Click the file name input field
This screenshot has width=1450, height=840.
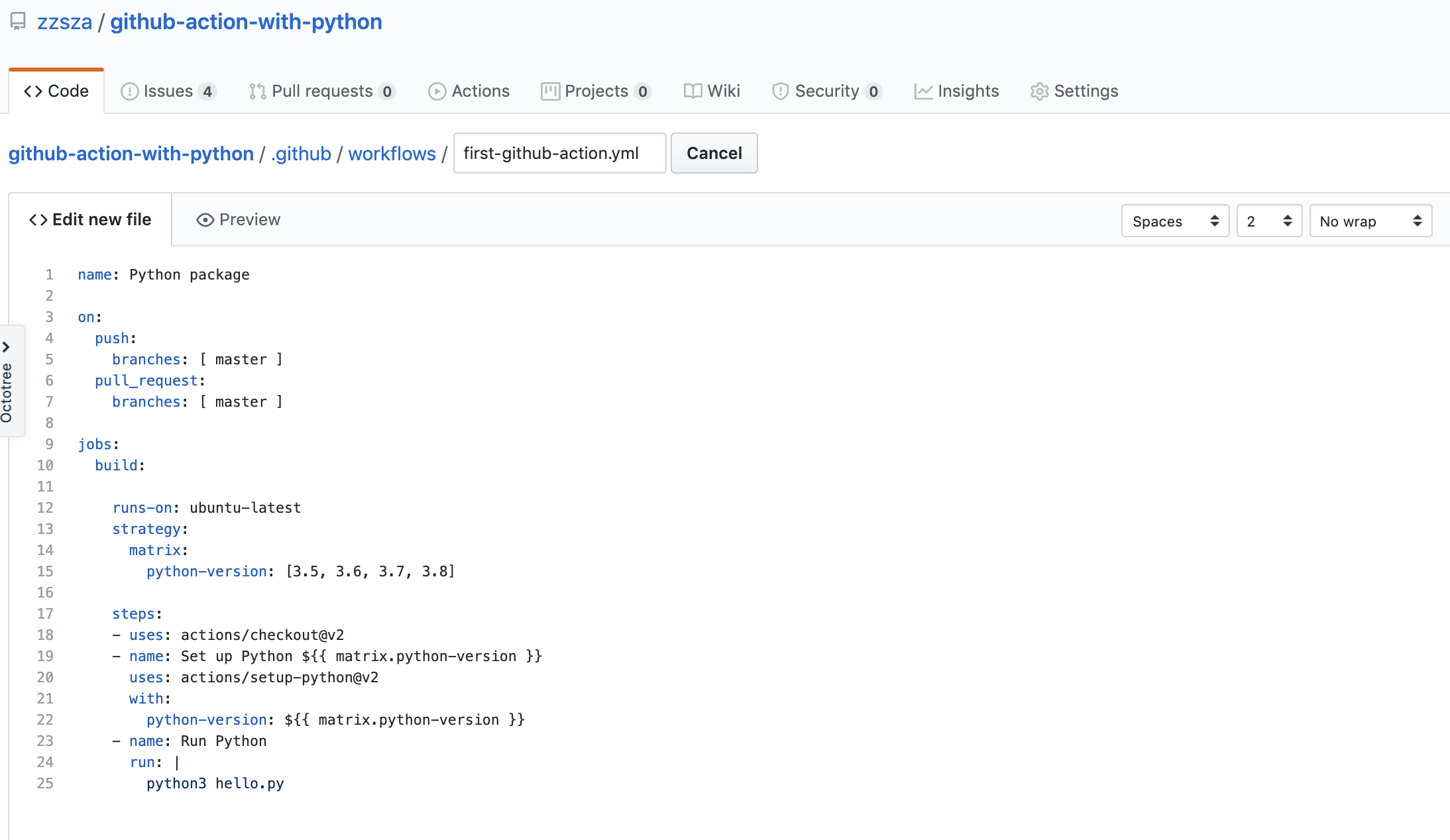[559, 154]
